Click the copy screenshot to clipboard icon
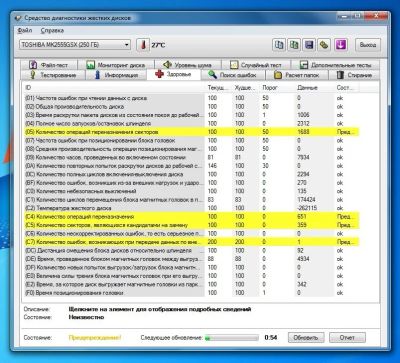The height and width of the screenshot is (363, 400). coord(294,45)
